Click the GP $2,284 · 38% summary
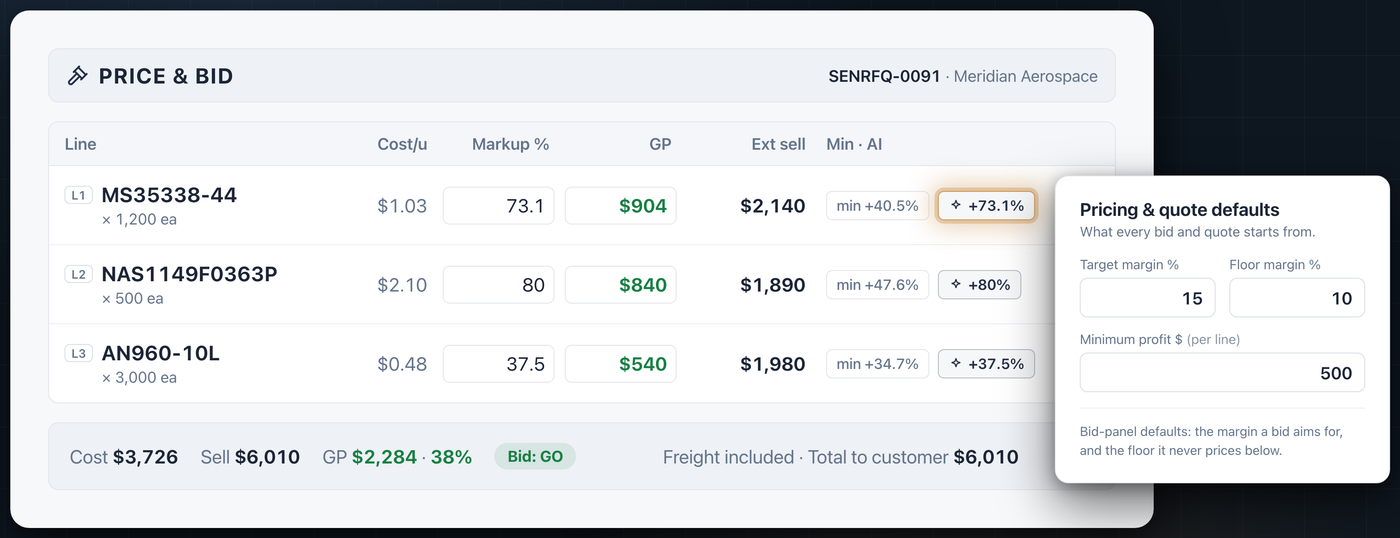The image size is (1400, 538). tap(397, 457)
